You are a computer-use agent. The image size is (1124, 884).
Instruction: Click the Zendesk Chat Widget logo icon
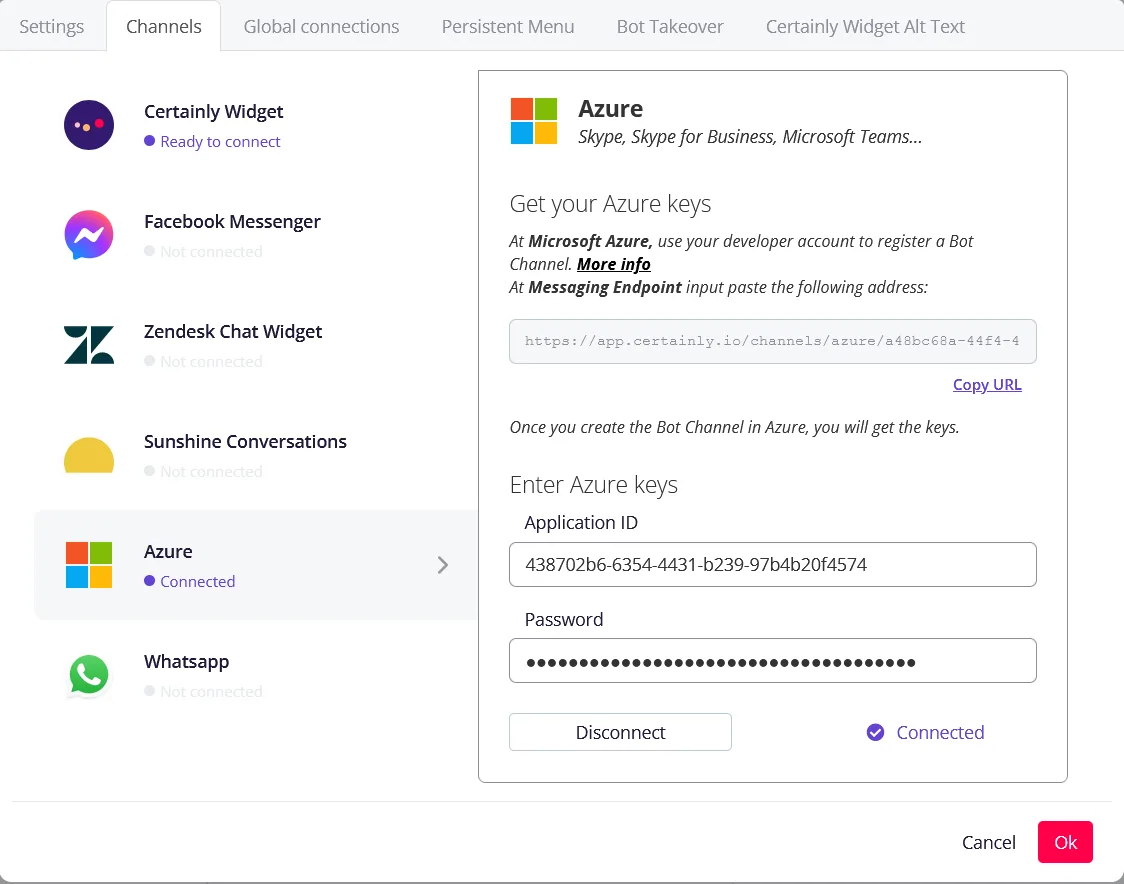pyautogui.click(x=89, y=345)
